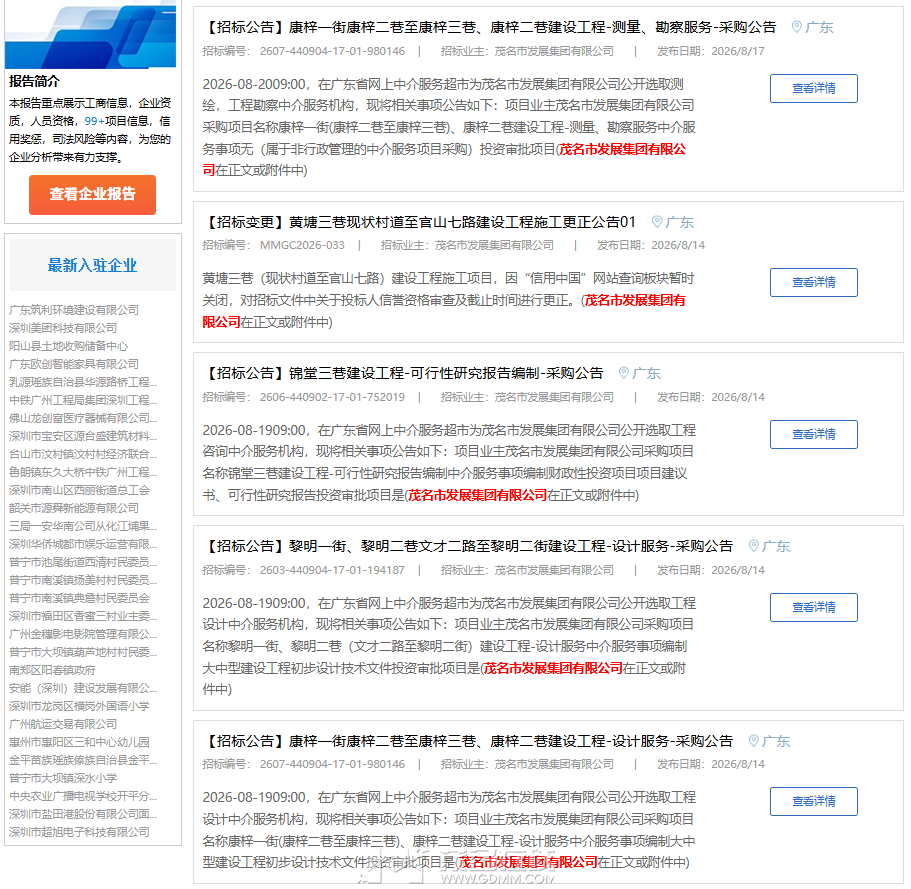Viewport: 911px width, 889px height.
Task: Click location pin icon beside 测量、勘察服务 title
Action: tap(797, 27)
